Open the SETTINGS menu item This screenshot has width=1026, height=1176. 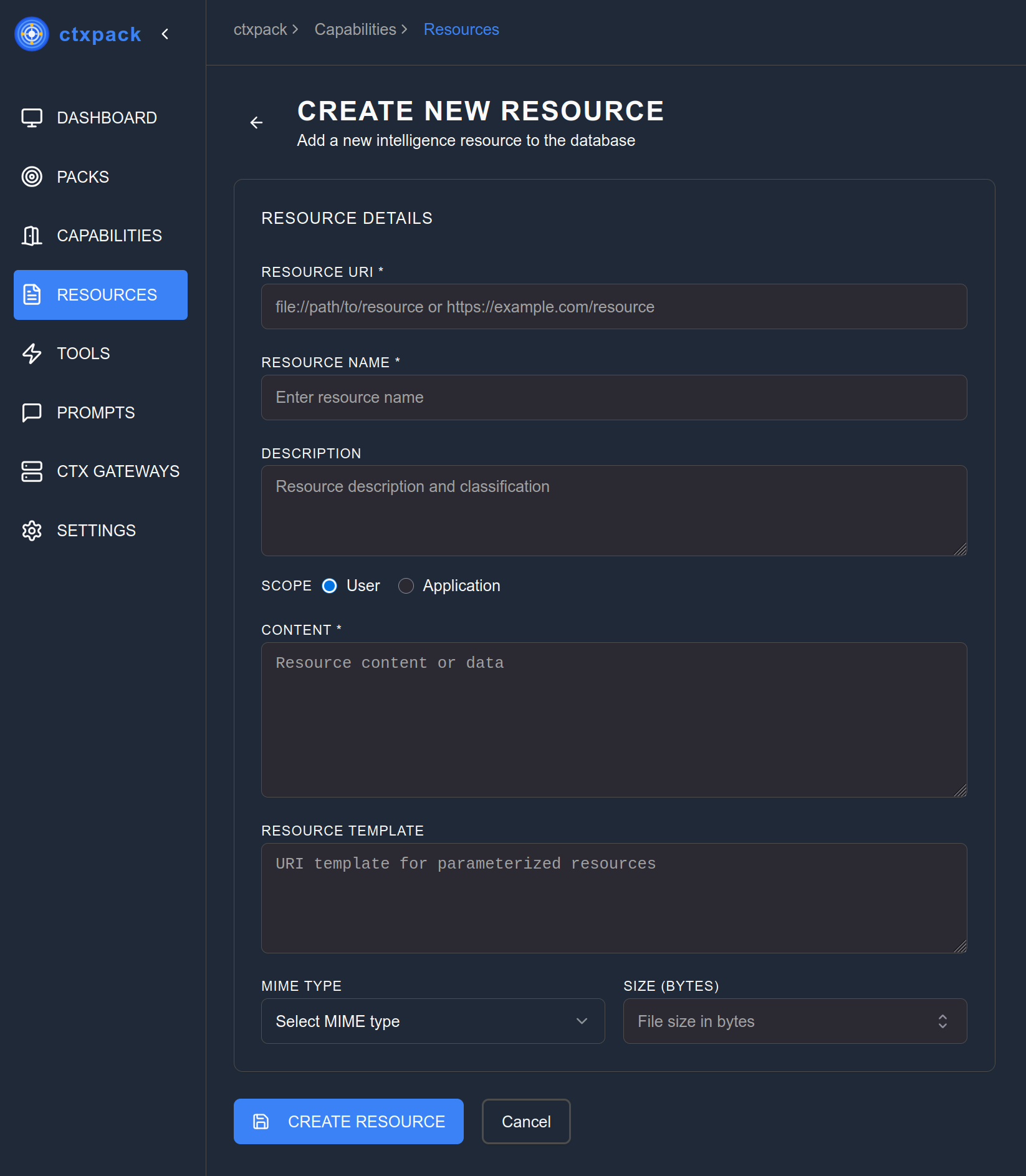coord(100,531)
